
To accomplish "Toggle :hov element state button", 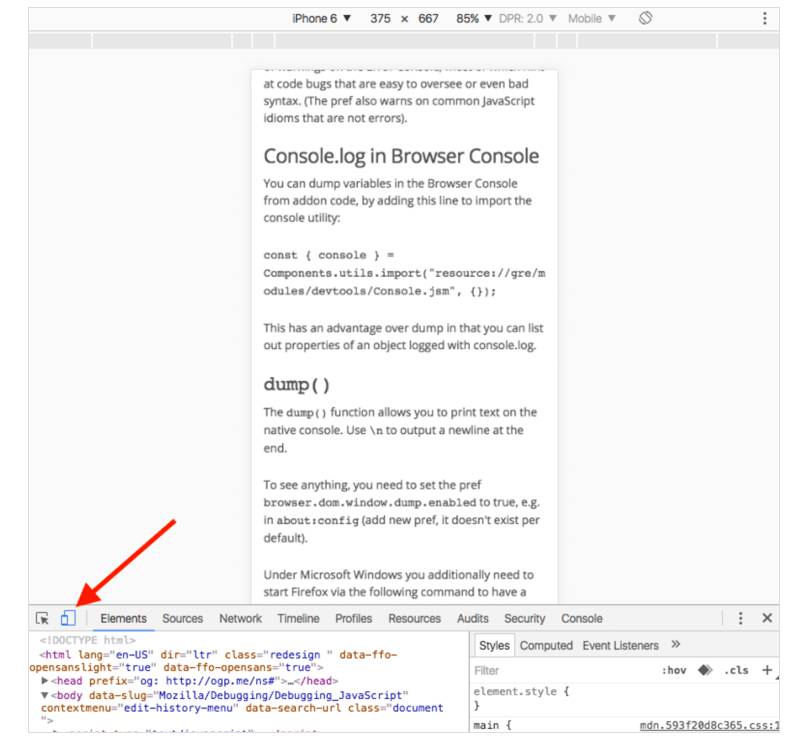I will tap(674, 670).
